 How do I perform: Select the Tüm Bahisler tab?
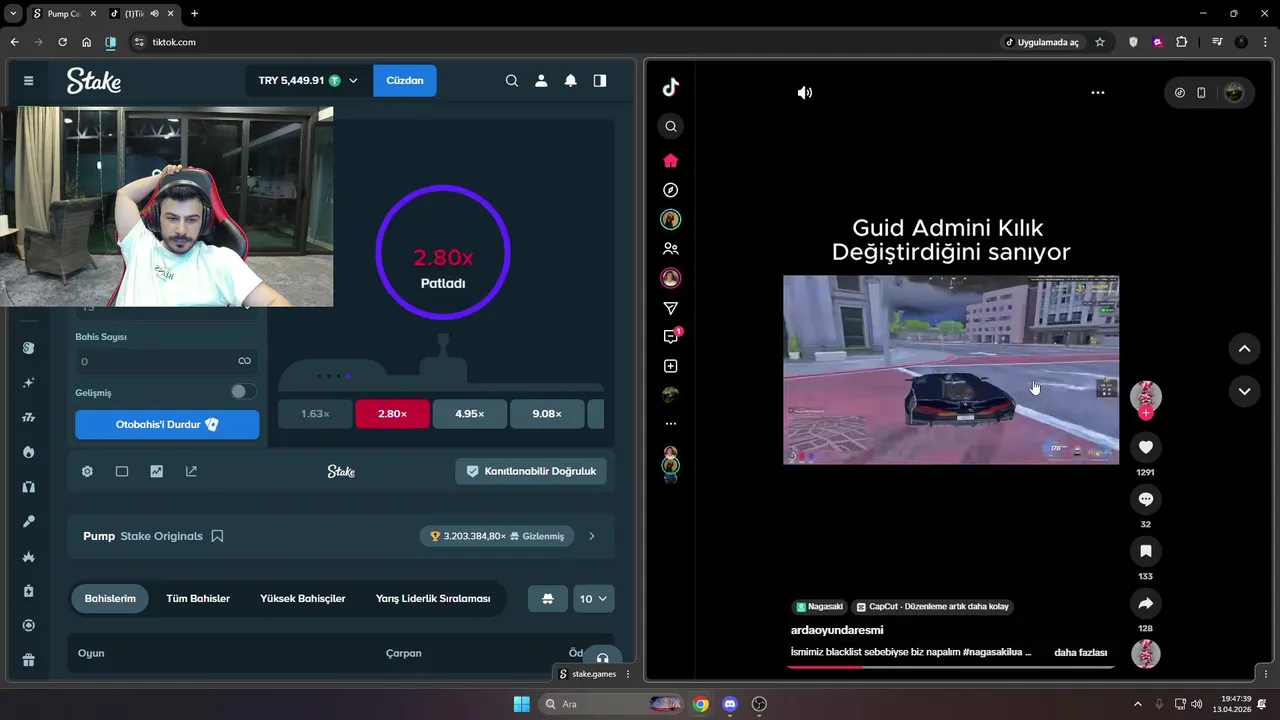pyautogui.click(x=198, y=599)
